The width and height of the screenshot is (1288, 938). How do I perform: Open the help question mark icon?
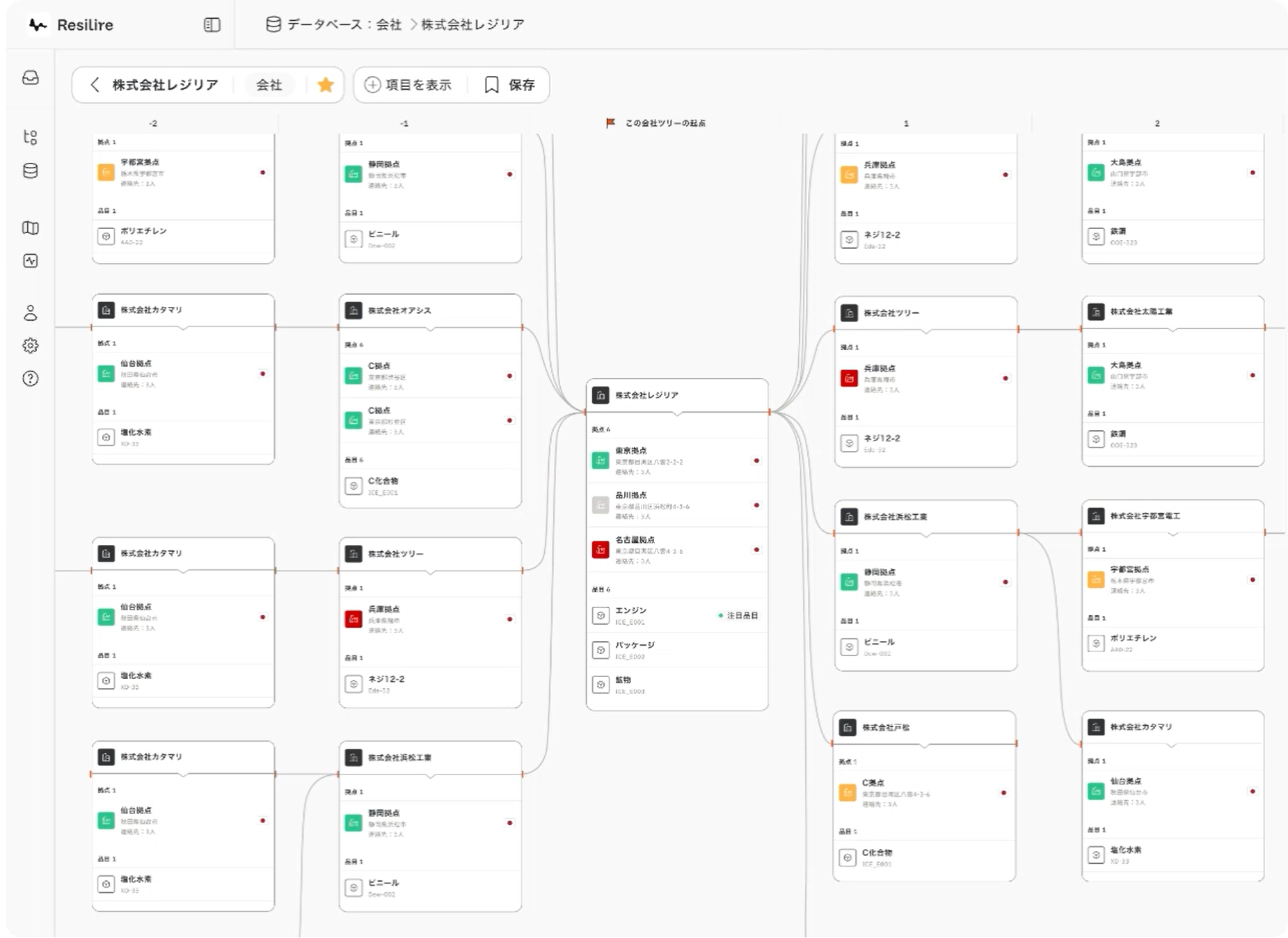click(31, 379)
